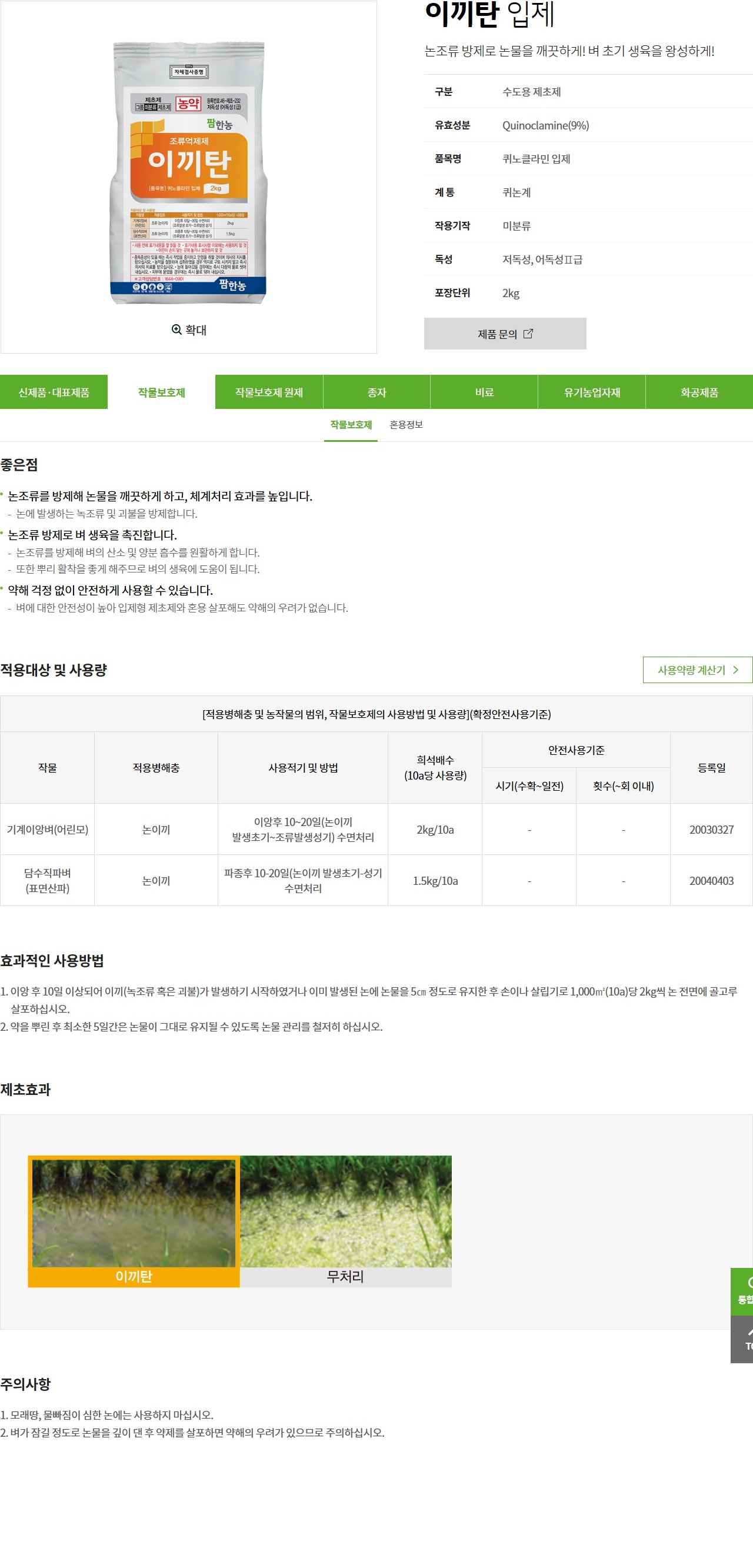
Task: Click the 이끼탄 product bag image
Action: [x=189, y=173]
